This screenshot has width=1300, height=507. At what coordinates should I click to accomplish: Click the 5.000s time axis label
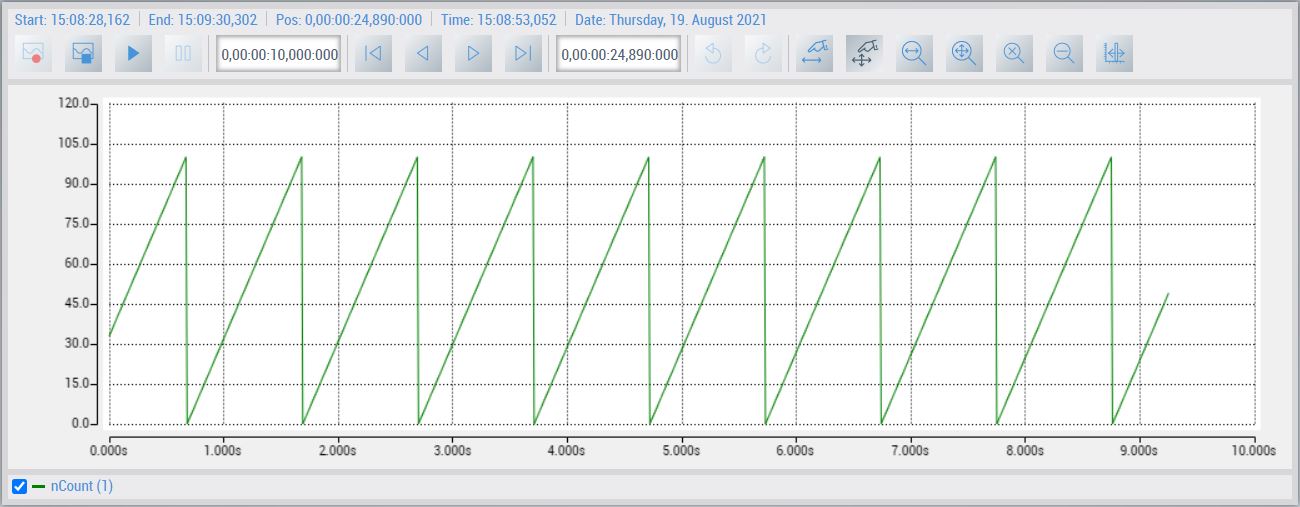pyautogui.click(x=682, y=450)
